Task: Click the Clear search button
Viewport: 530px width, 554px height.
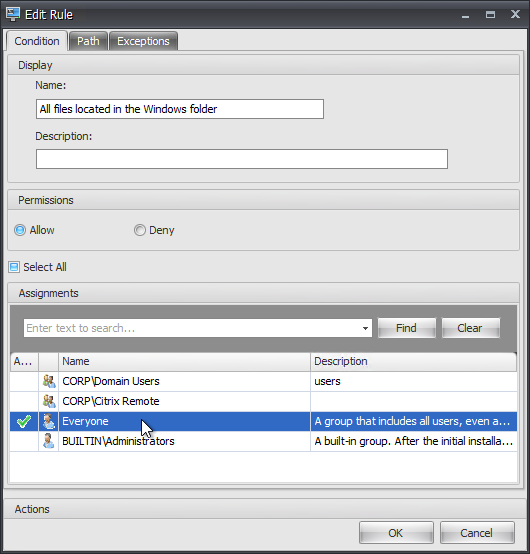Action: (470, 328)
